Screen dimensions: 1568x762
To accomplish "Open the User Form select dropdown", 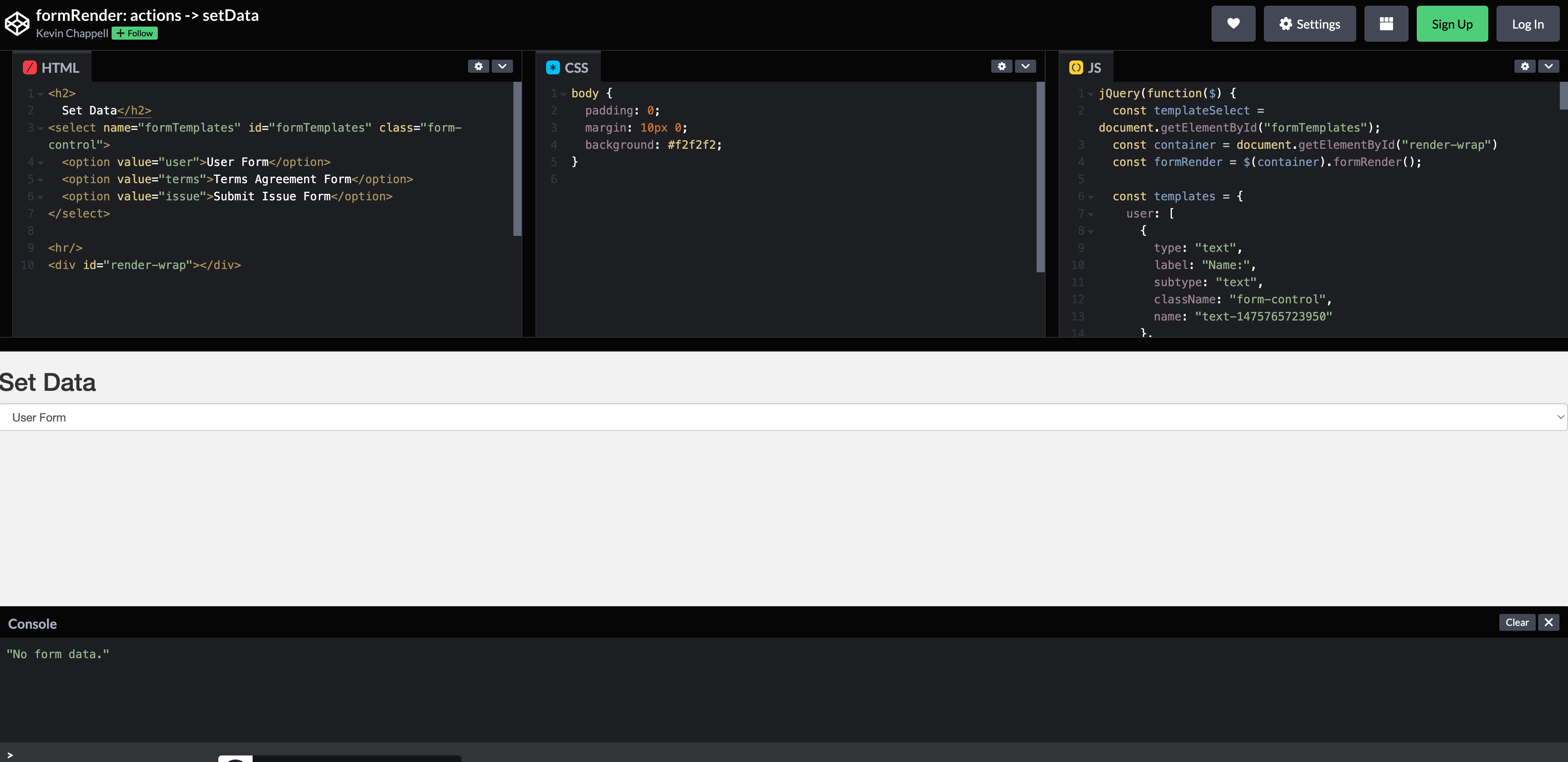I will (x=783, y=417).
